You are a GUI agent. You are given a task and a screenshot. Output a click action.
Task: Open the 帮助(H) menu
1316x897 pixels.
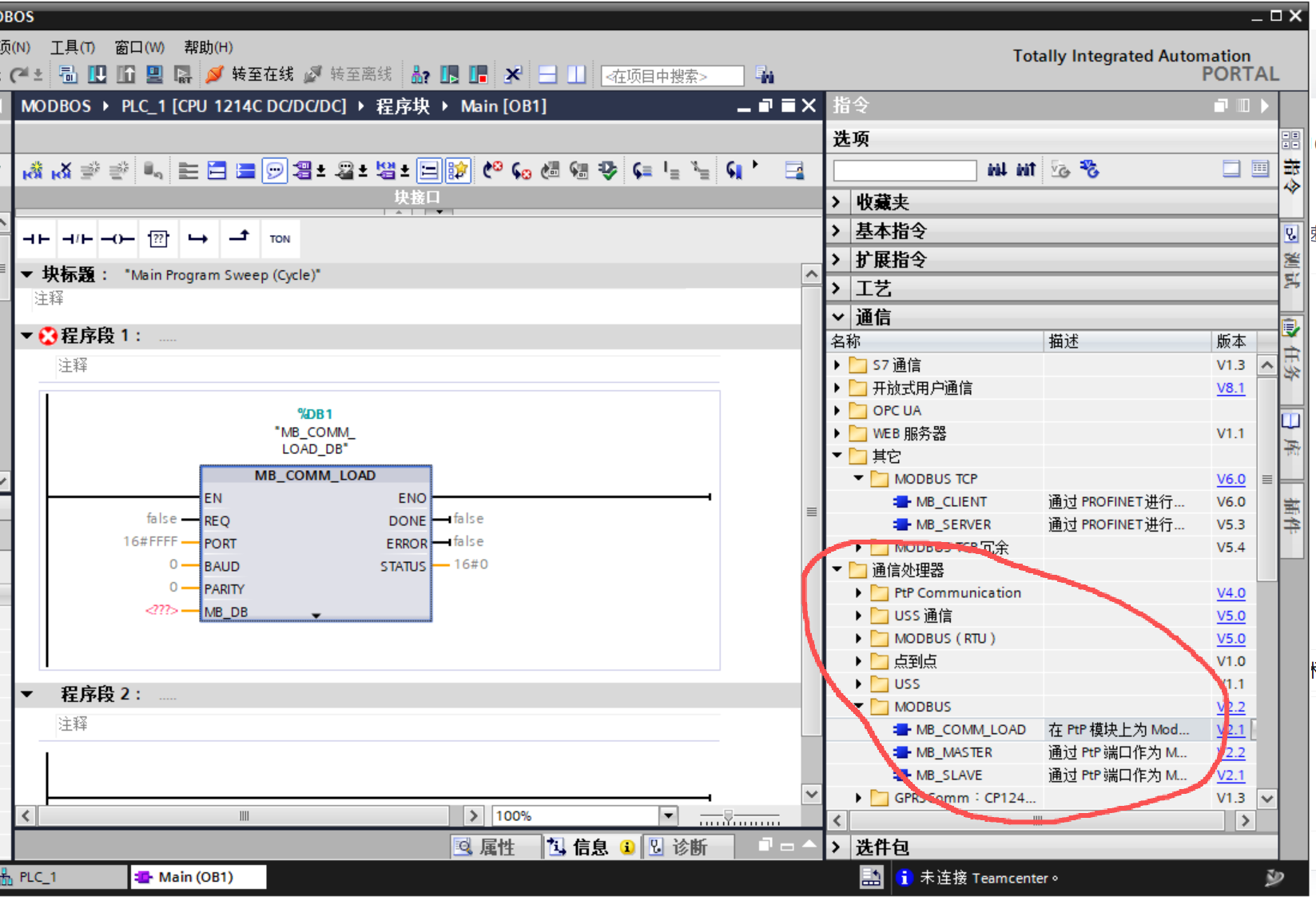click(209, 47)
